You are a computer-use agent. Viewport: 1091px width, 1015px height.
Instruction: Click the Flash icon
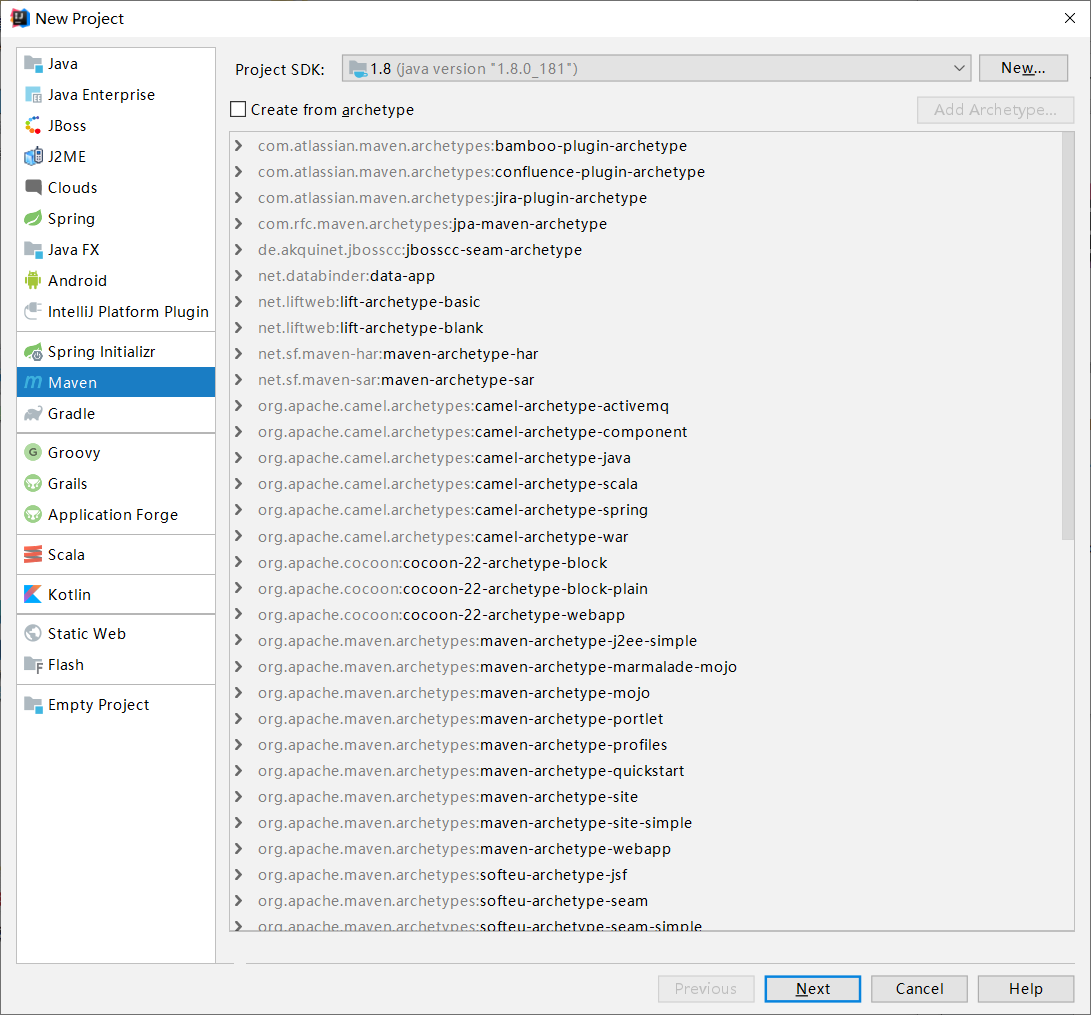click(33, 665)
